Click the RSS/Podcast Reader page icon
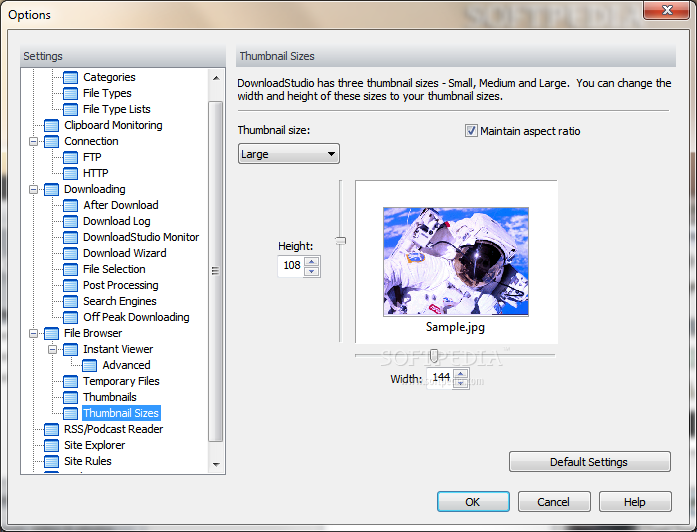This screenshot has width=697, height=532. [51, 429]
